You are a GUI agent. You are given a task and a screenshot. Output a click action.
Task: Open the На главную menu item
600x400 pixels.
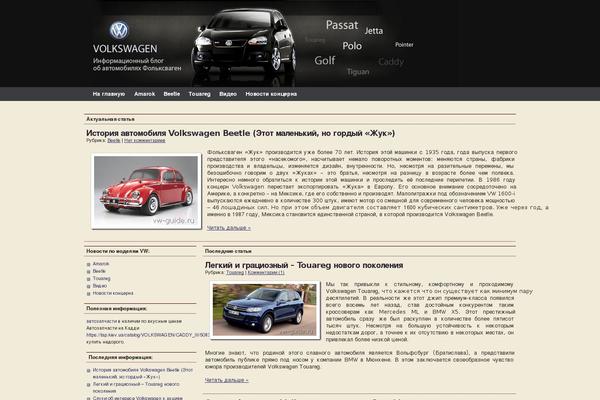click(x=109, y=94)
